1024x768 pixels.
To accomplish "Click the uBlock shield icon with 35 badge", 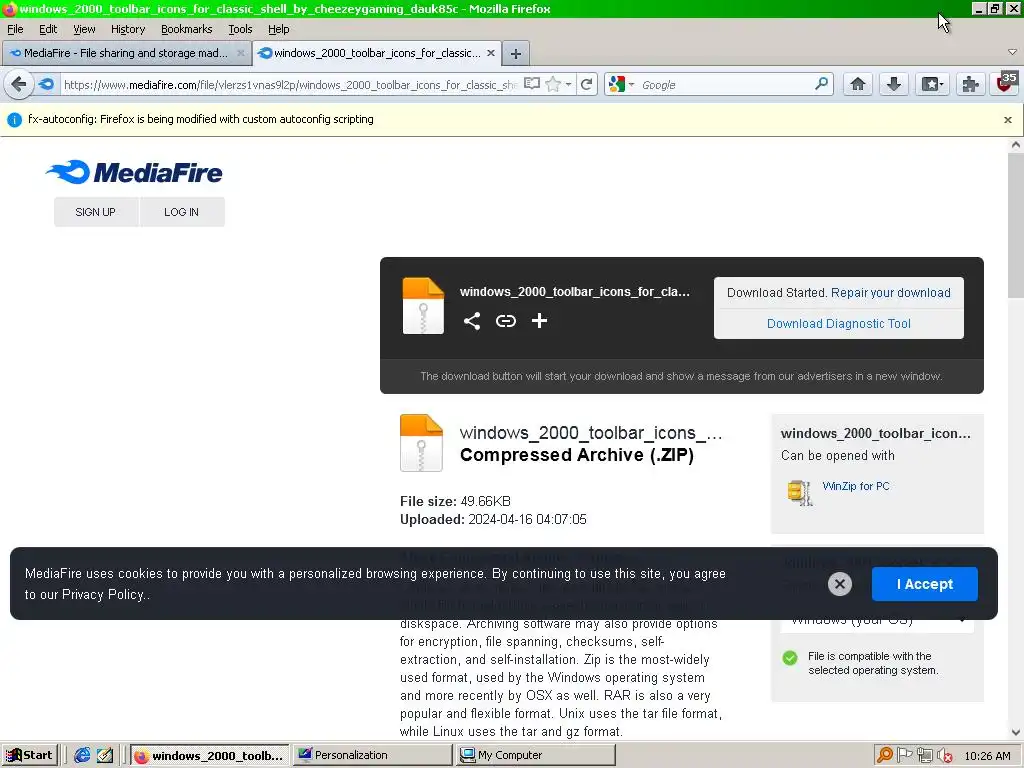I will pyautogui.click(x=1006, y=84).
